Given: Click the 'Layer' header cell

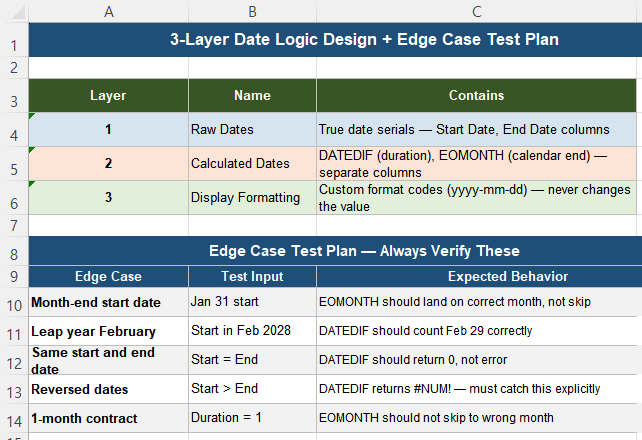Looking at the screenshot, I should tap(109, 95).
